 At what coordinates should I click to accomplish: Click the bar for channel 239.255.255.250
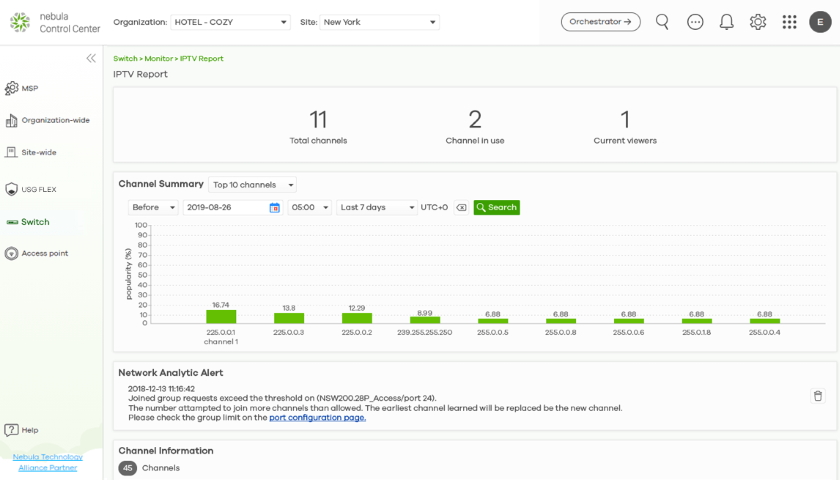425,320
